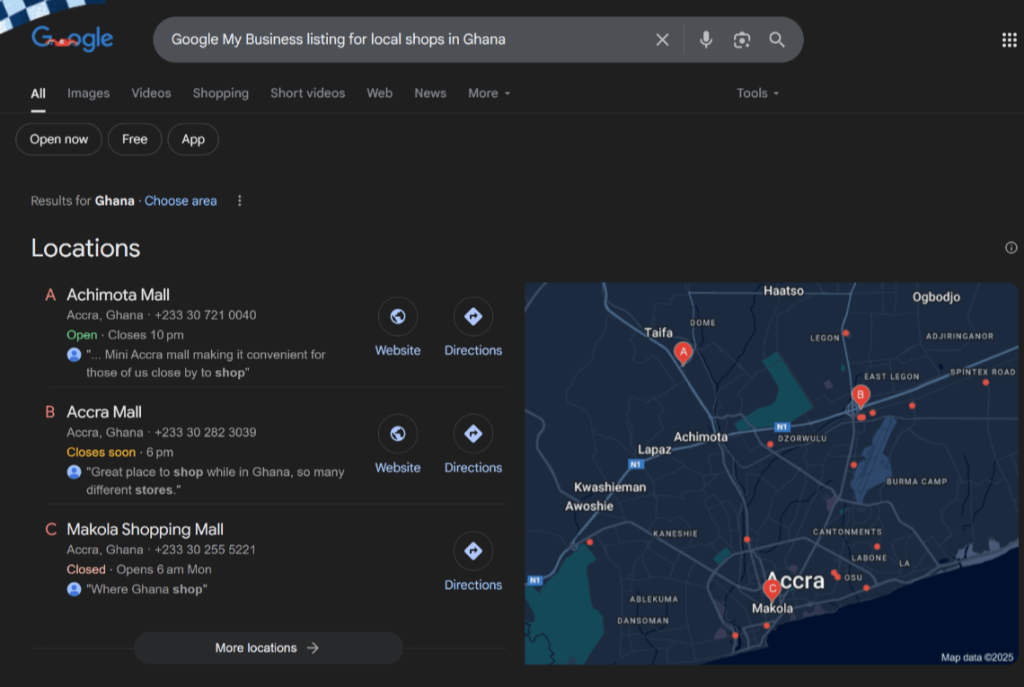
Task: Click map pin A near Taifa
Action: pyautogui.click(x=683, y=353)
